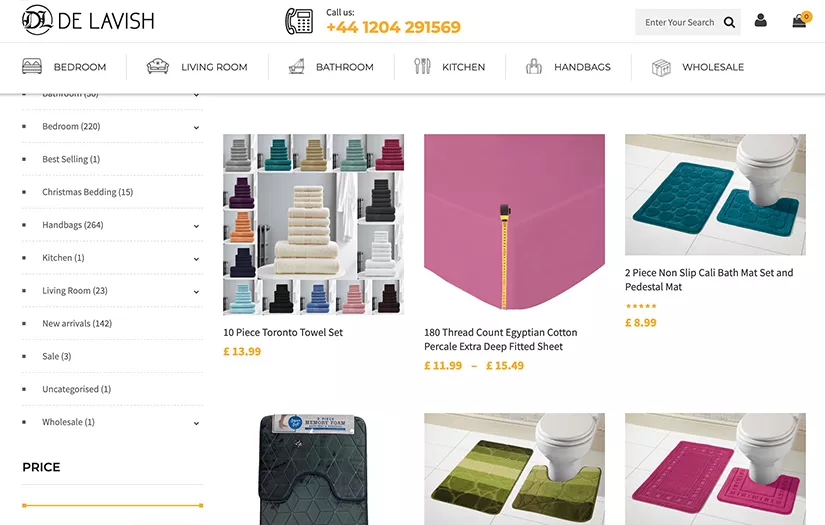Image resolution: width=825 pixels, height=525 pixels.
Task: Type in the Enter Your Search field
Action: click(678, 22)
